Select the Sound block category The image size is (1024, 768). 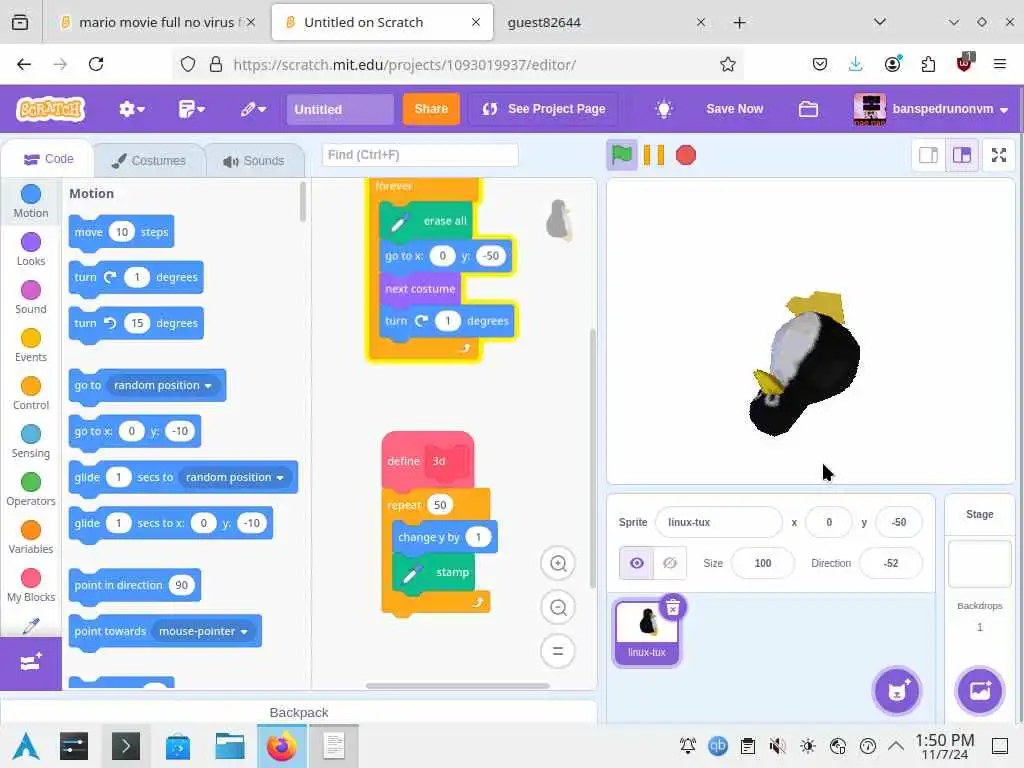pyautogui.click(x=31, y=297)
